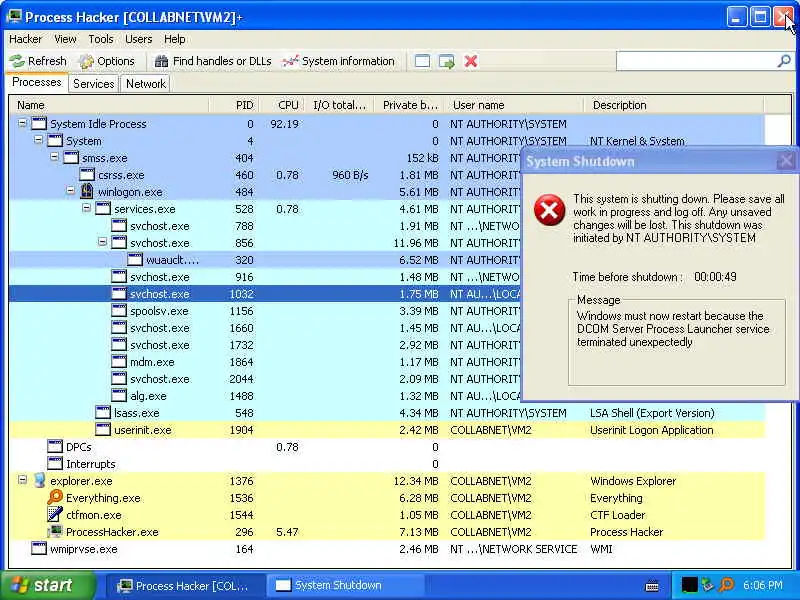This screenshot has width=800, height=600.
Task: Sort by the Name column header
Action: tap(109, 105)
